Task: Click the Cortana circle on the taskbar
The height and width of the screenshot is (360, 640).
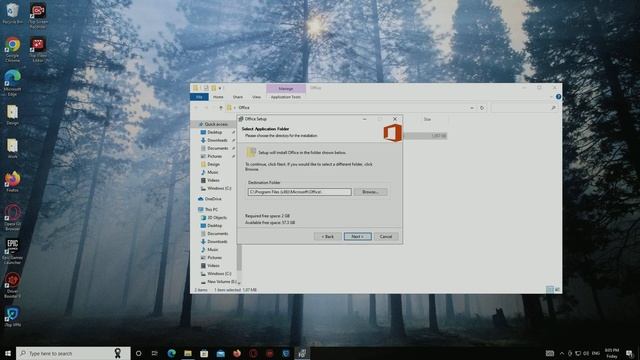Action: pos(138,353)
